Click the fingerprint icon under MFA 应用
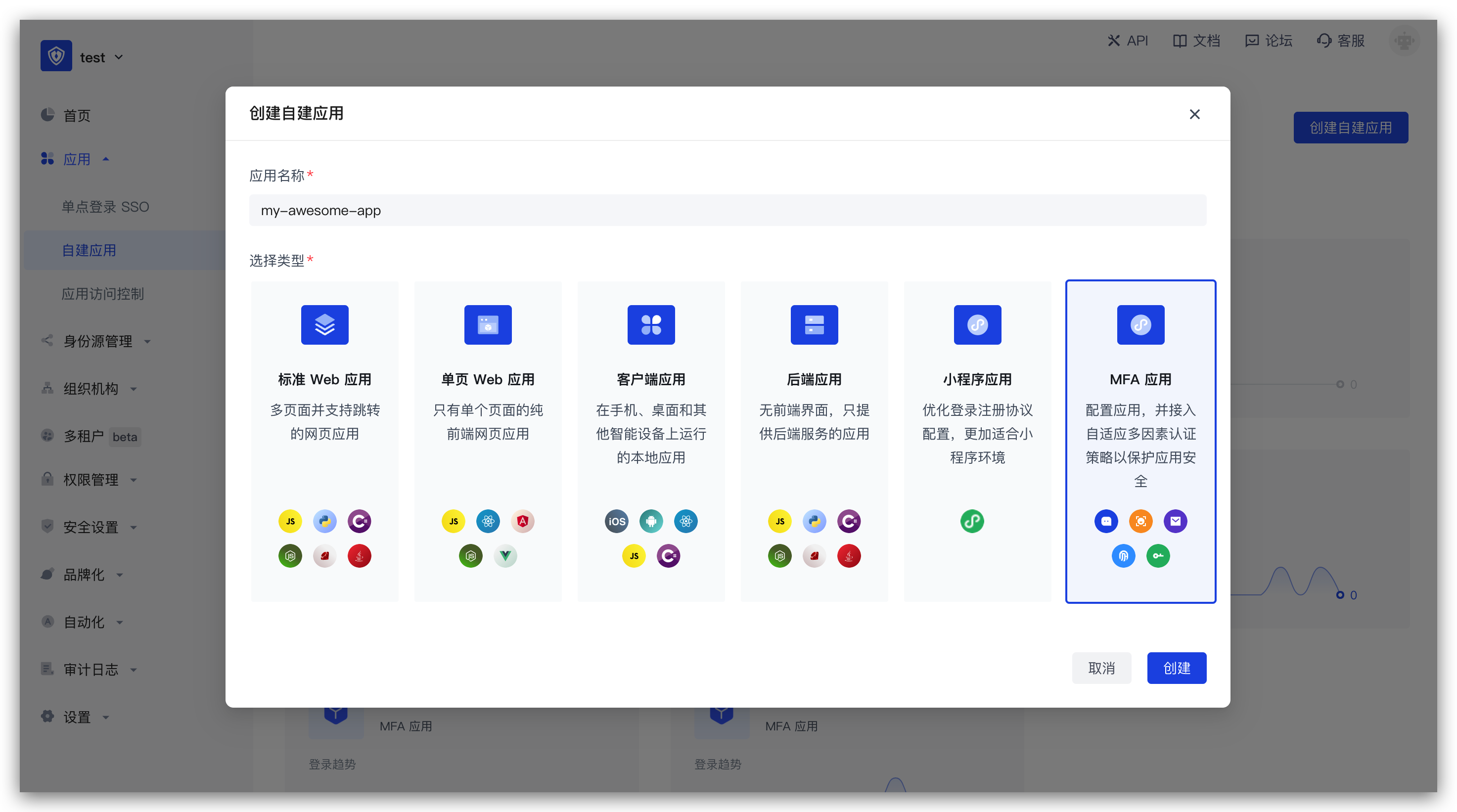1457x812 pixels. (1123, 556)
